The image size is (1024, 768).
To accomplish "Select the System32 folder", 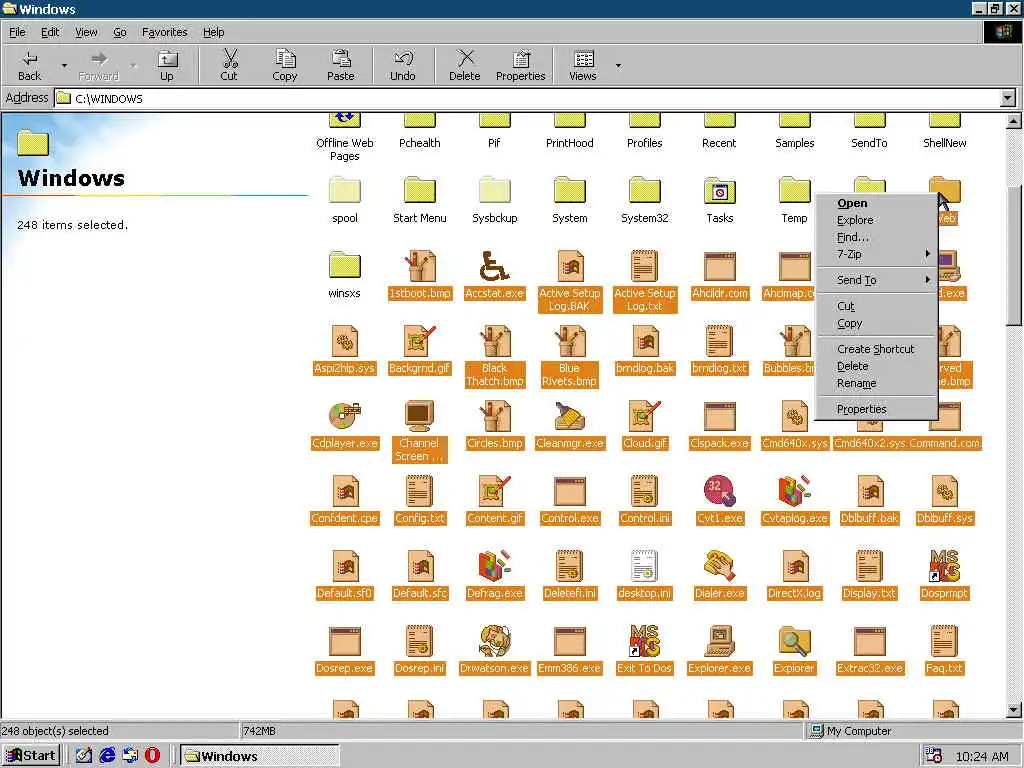I will pos(645,191).
